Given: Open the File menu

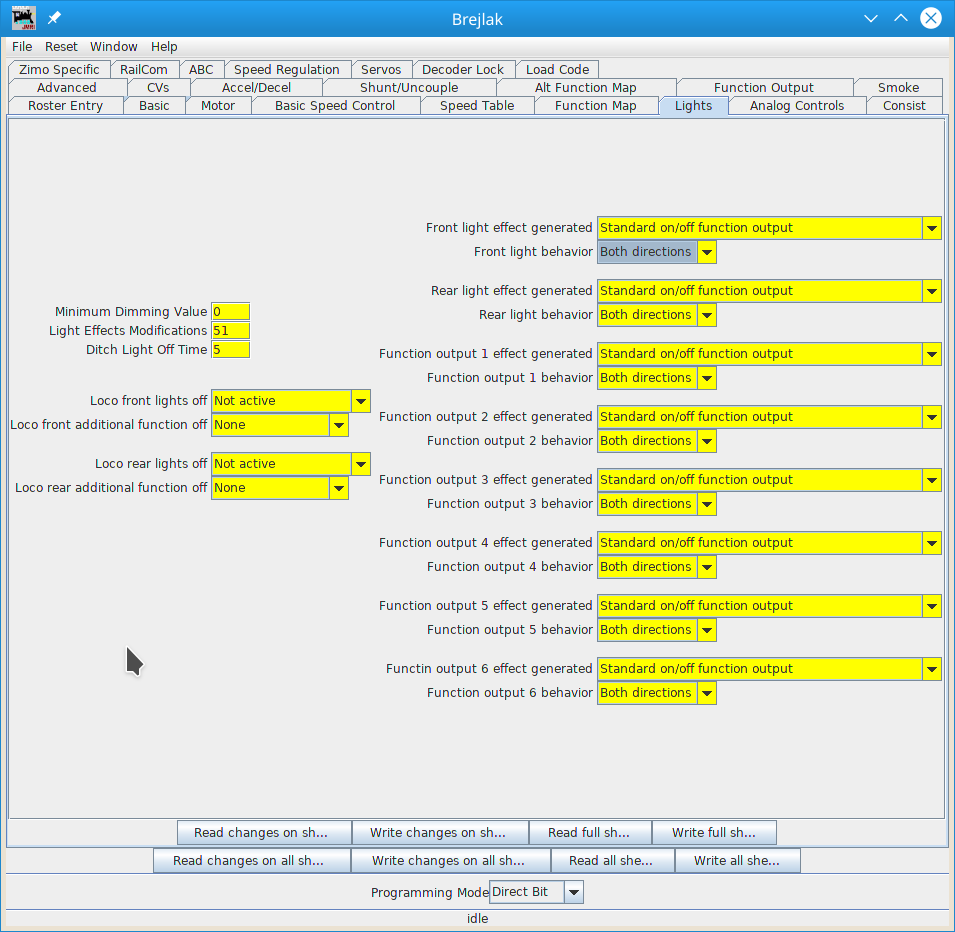Looking at the screenshot, I should [x=22, y=47].
